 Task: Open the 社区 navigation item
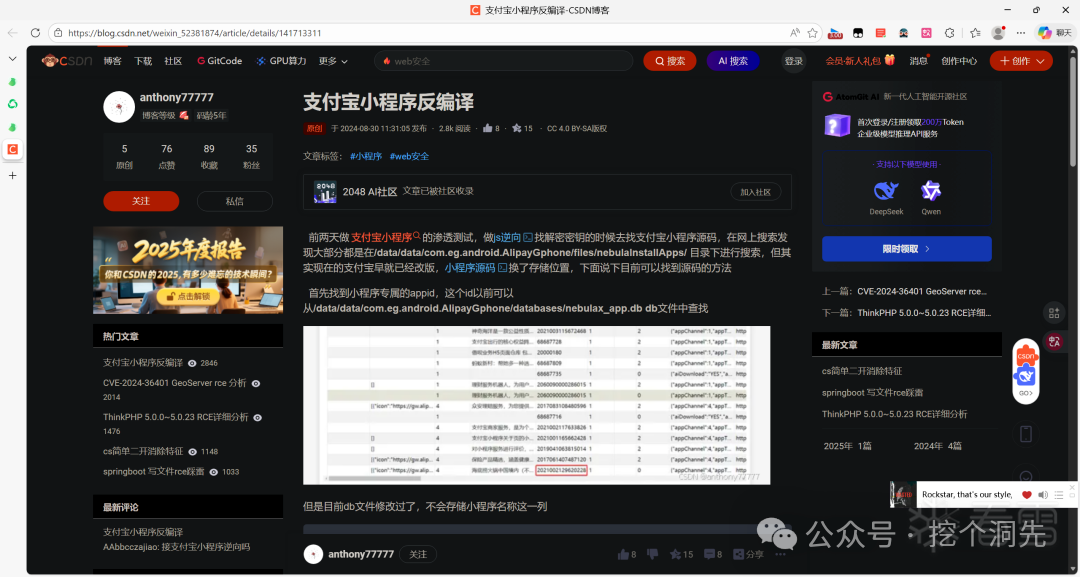(173, 61)
